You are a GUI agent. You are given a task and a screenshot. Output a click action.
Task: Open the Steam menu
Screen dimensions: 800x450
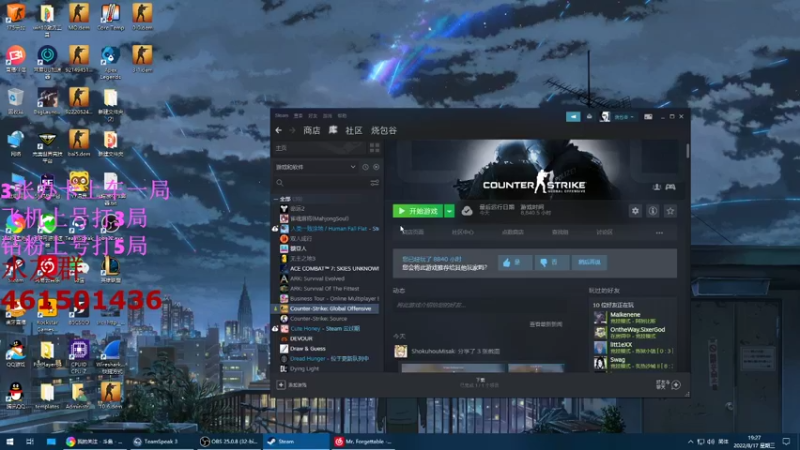tap(282, 116)
